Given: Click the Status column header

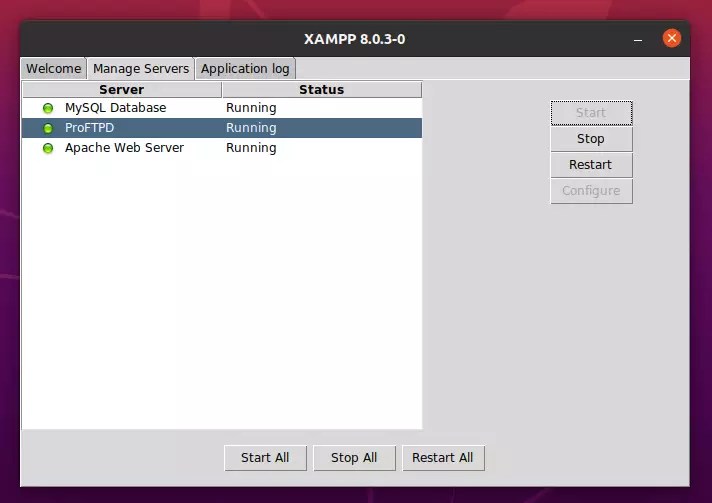Looking at the screenshot, I should [322, 89].
